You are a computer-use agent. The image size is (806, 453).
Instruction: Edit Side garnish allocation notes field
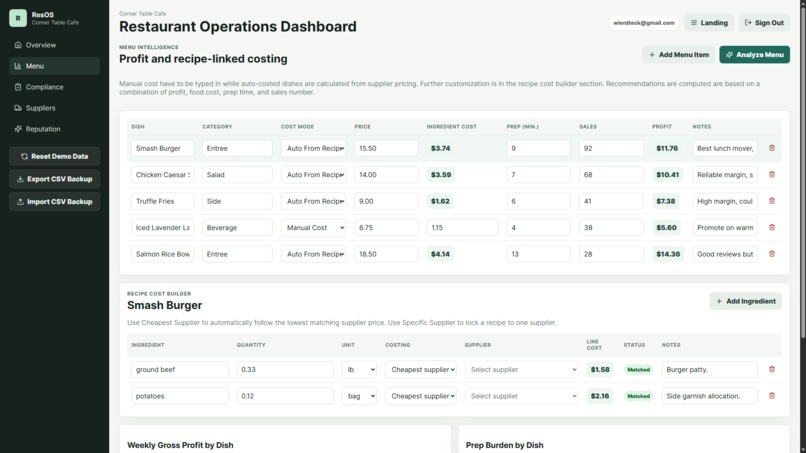[x=709, y=396]
